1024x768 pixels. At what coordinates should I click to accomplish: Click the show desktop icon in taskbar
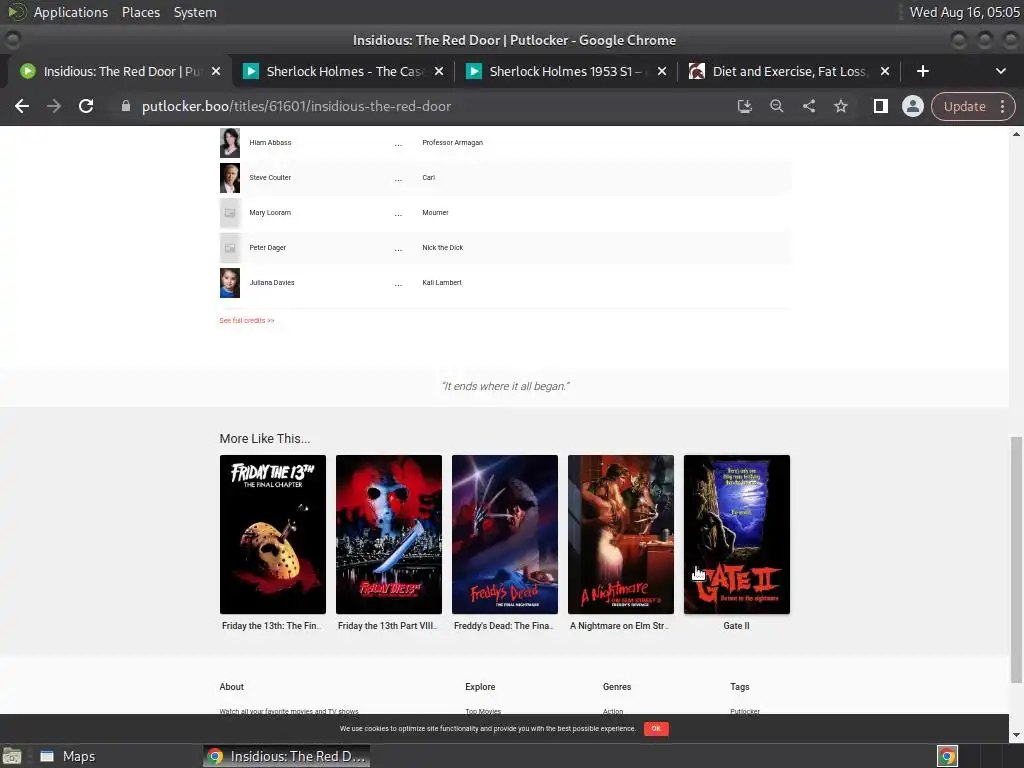[x=12, y=756]
